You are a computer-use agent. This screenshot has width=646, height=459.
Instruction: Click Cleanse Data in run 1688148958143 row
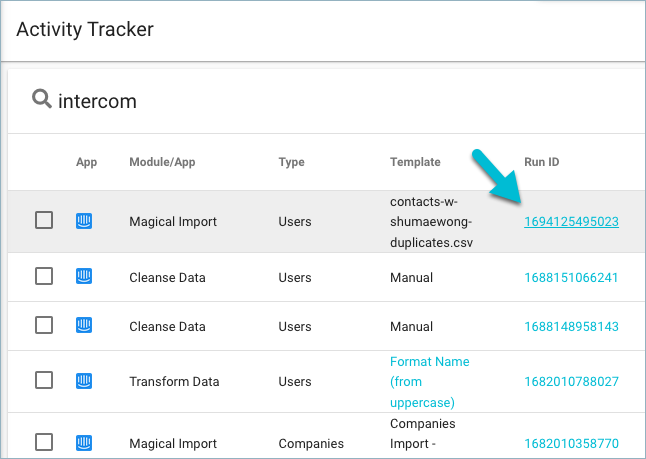[167, 327]
